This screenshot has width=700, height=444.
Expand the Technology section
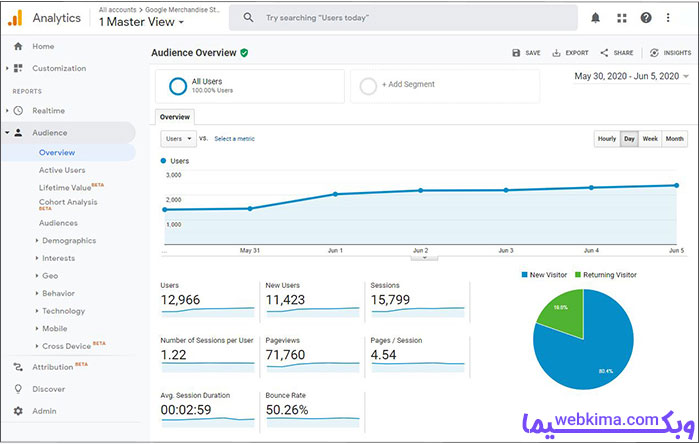point(37,311)
